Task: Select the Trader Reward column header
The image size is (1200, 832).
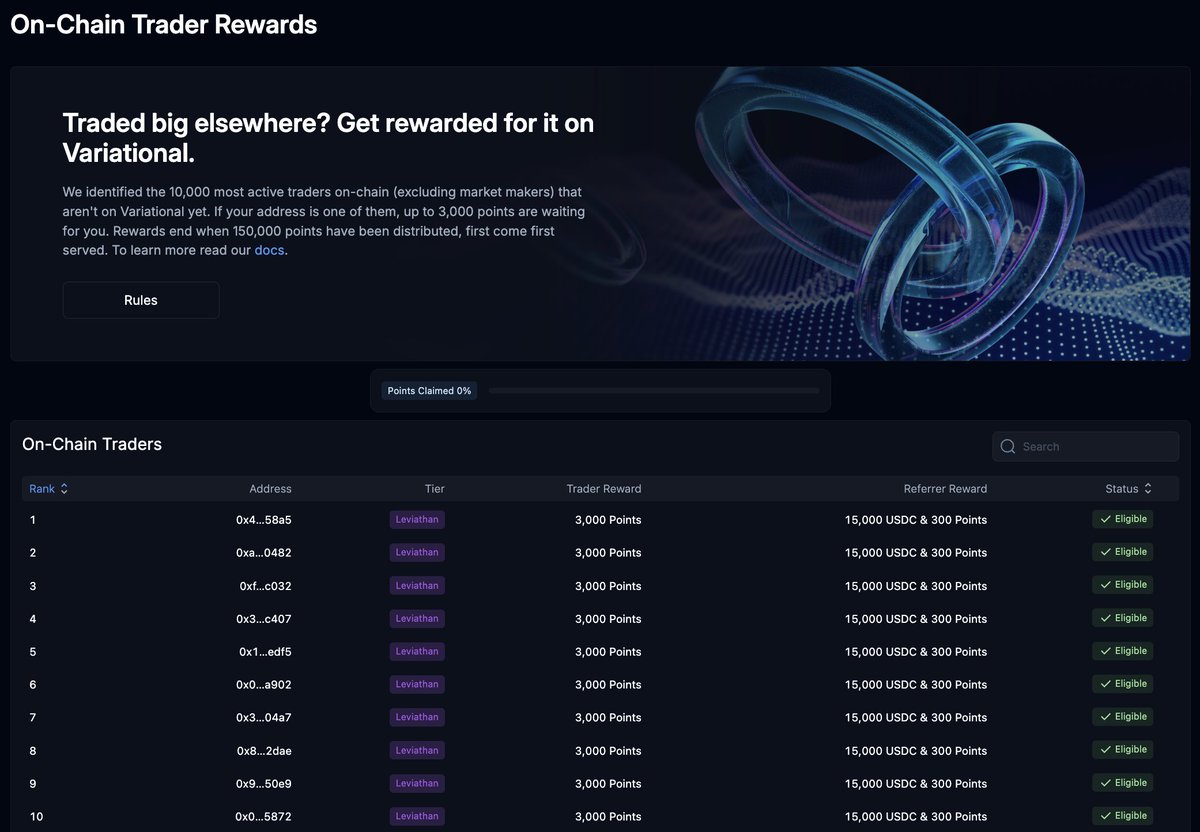Action: point(604,489)
